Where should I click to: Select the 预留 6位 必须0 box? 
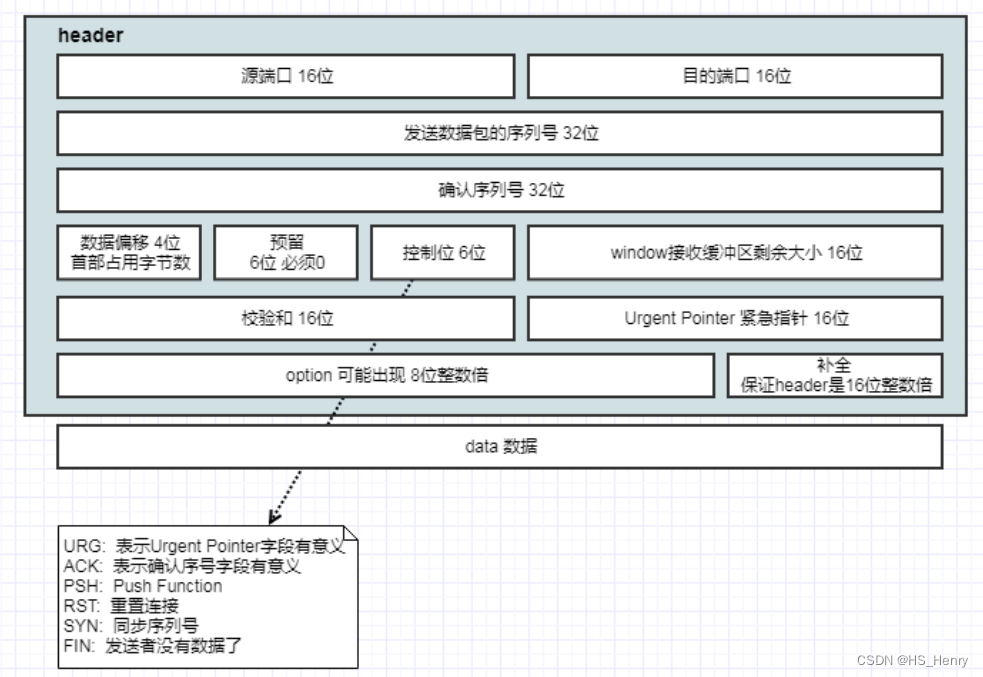[x=286, y=253]
